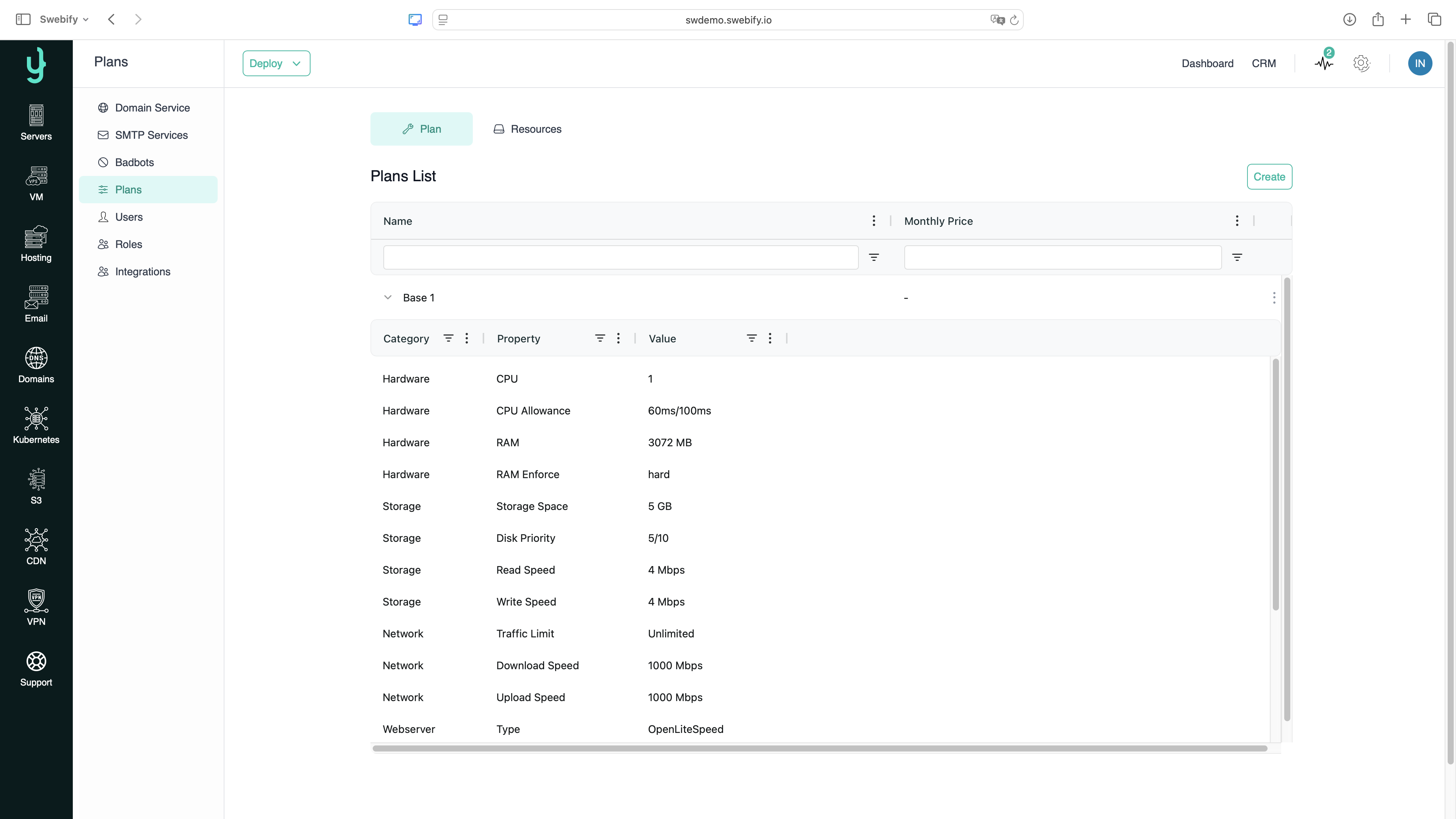Open the Swebify tab group dropdown
This screenshot has width=1456, height=819.
(64, 19)
